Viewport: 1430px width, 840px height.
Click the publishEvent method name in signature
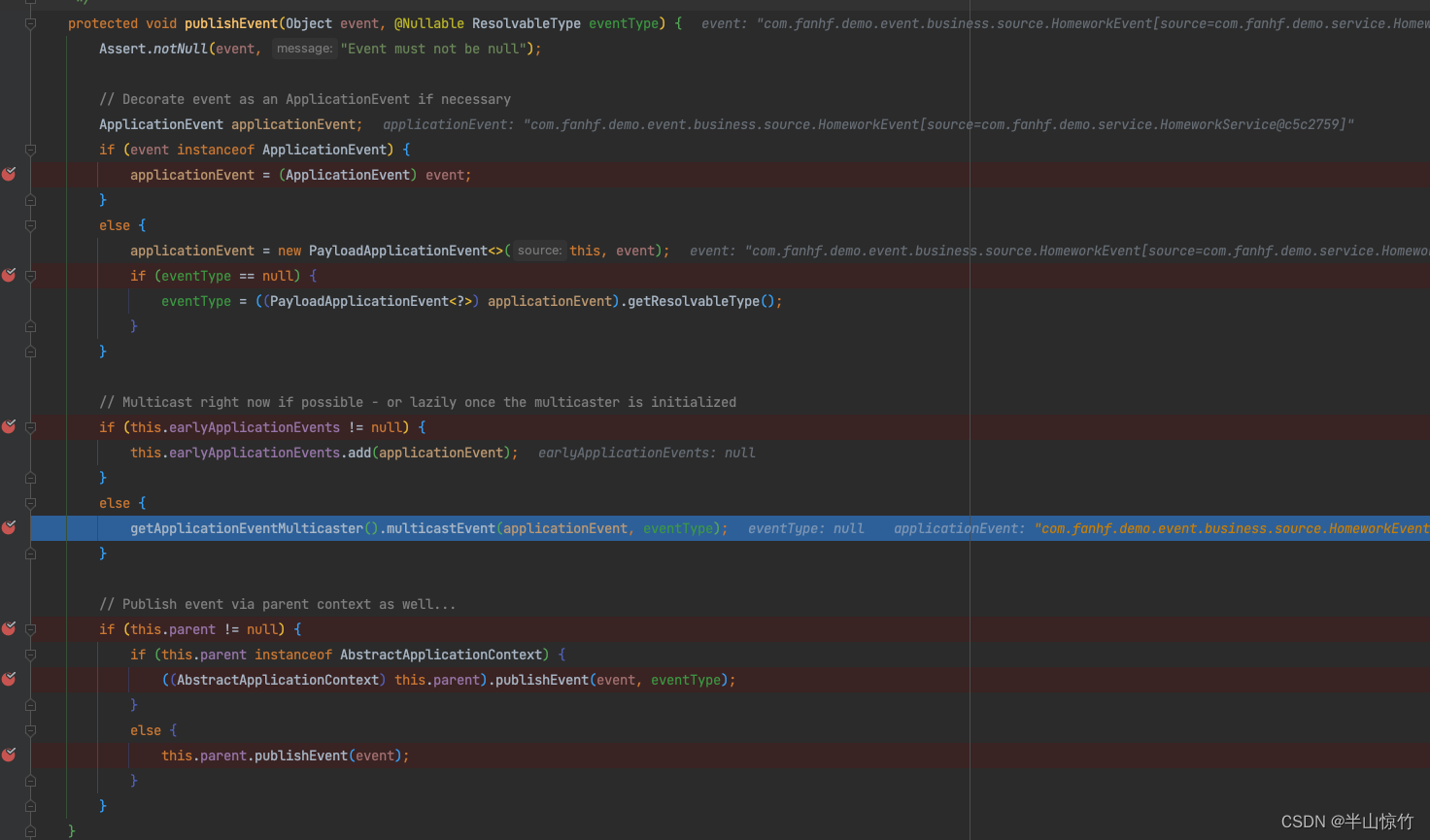tap(231, 23)
